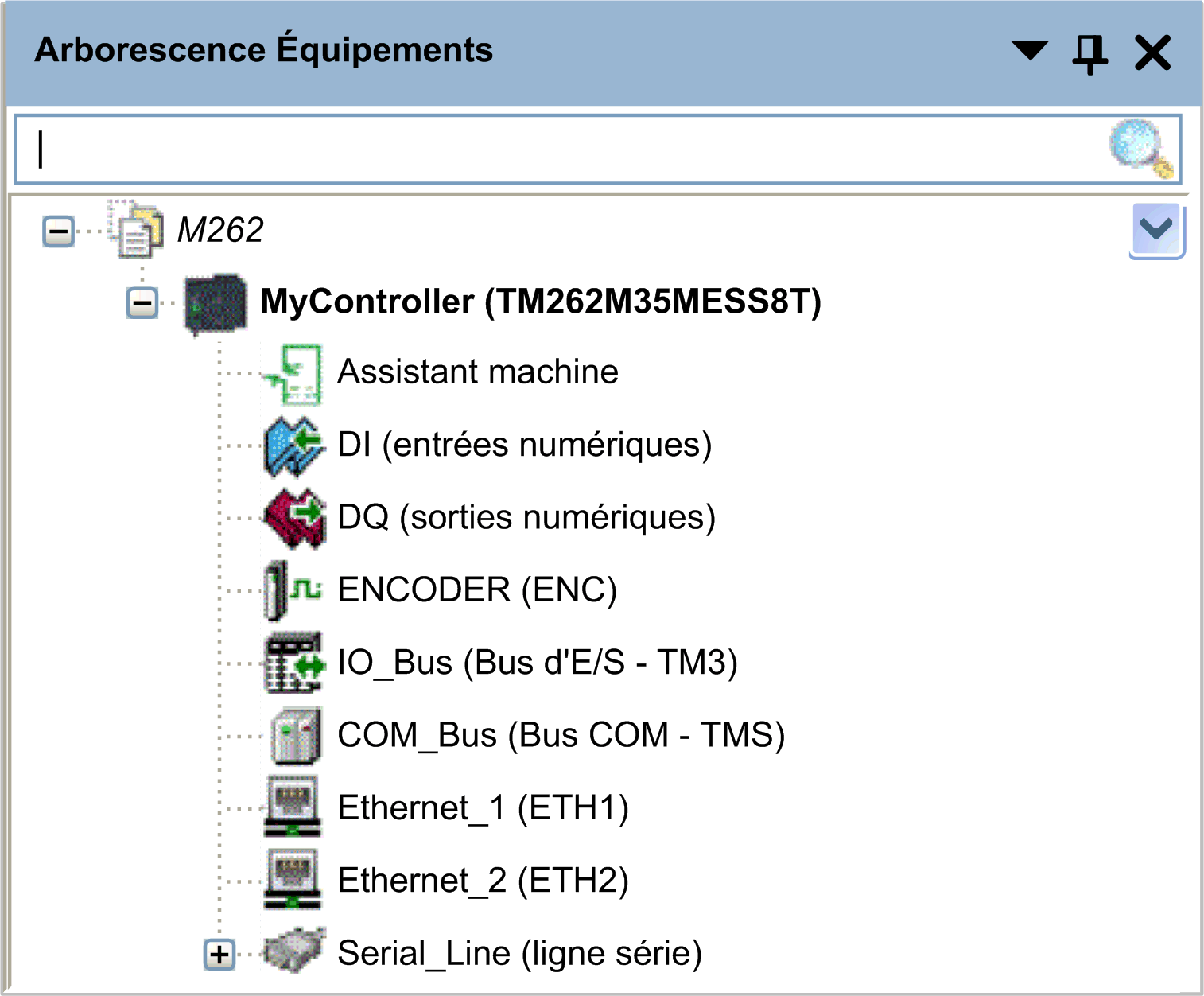Image resolution: width=1204 pixels, height=996 pixels.
Task: Select Ethernet_1 (ETH1) entry
Action: (x=484, y=808)
